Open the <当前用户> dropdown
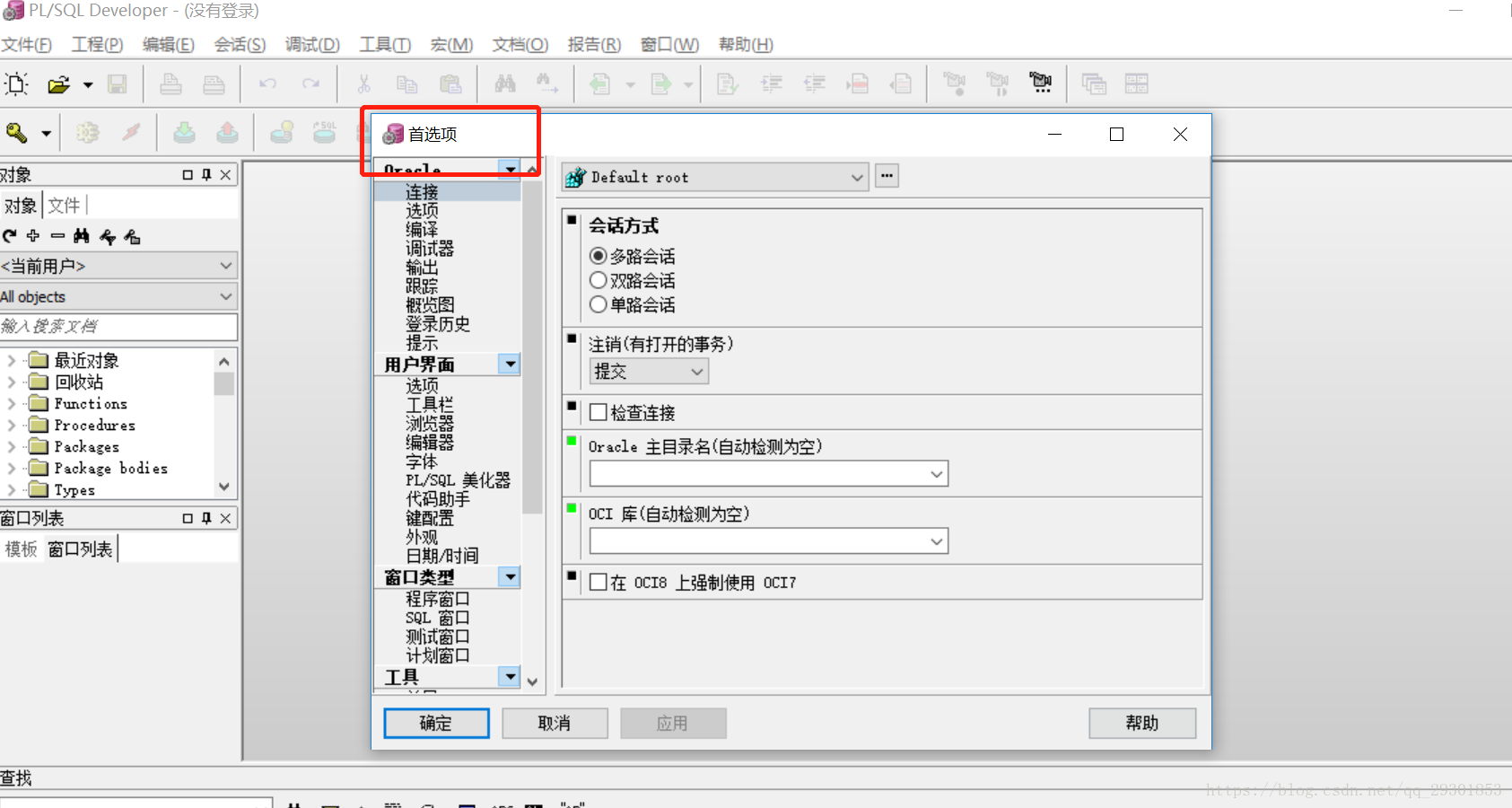Screen dimensions: 1512x808 pyautogui.click(x=118, y=266)
